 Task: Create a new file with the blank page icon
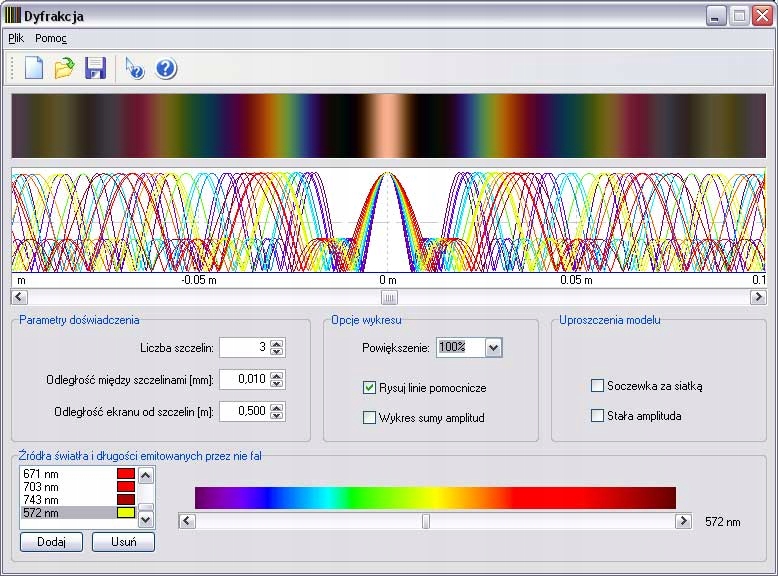click(34, 68)
